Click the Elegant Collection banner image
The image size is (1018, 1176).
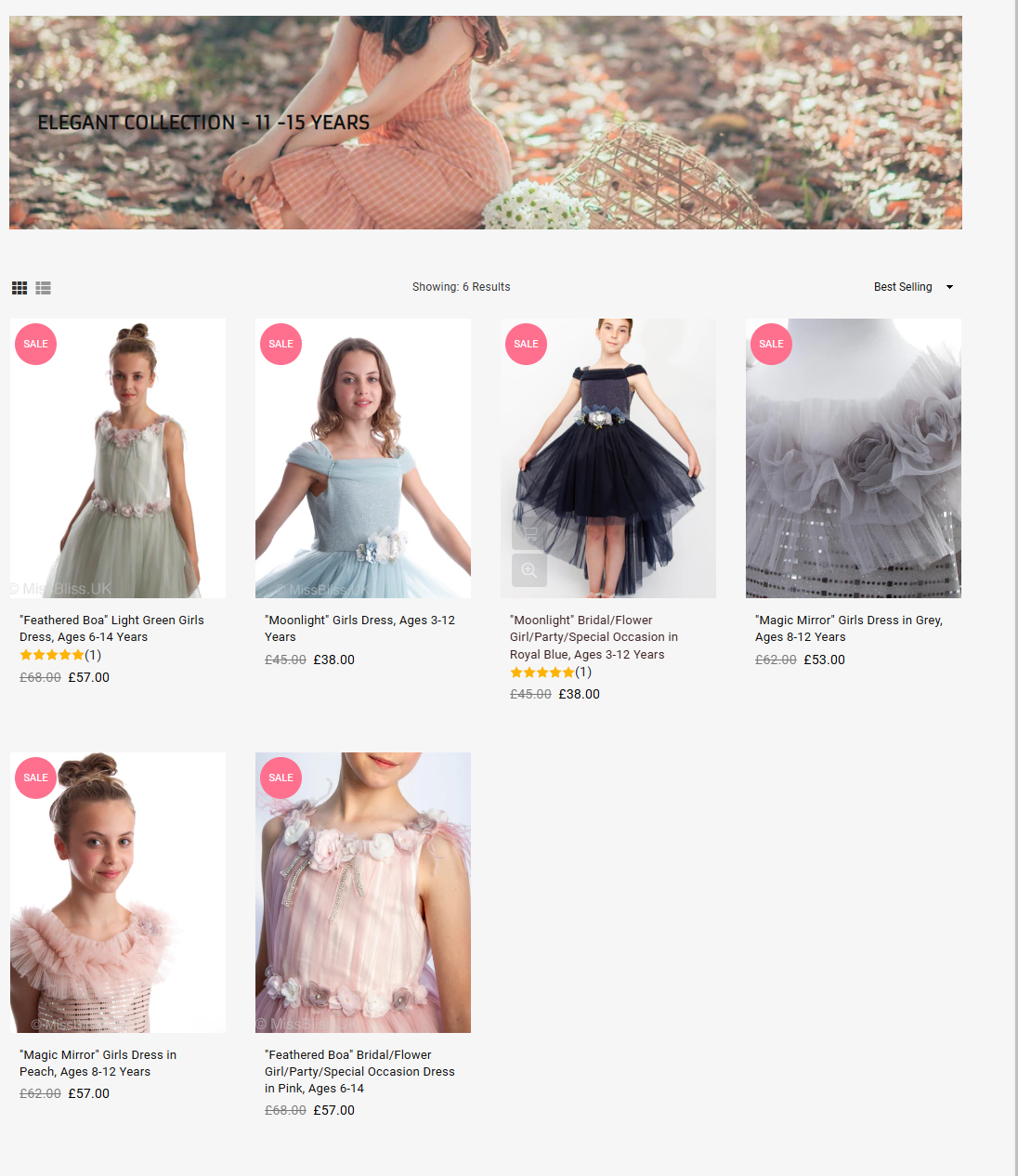[x=485, y=123]
